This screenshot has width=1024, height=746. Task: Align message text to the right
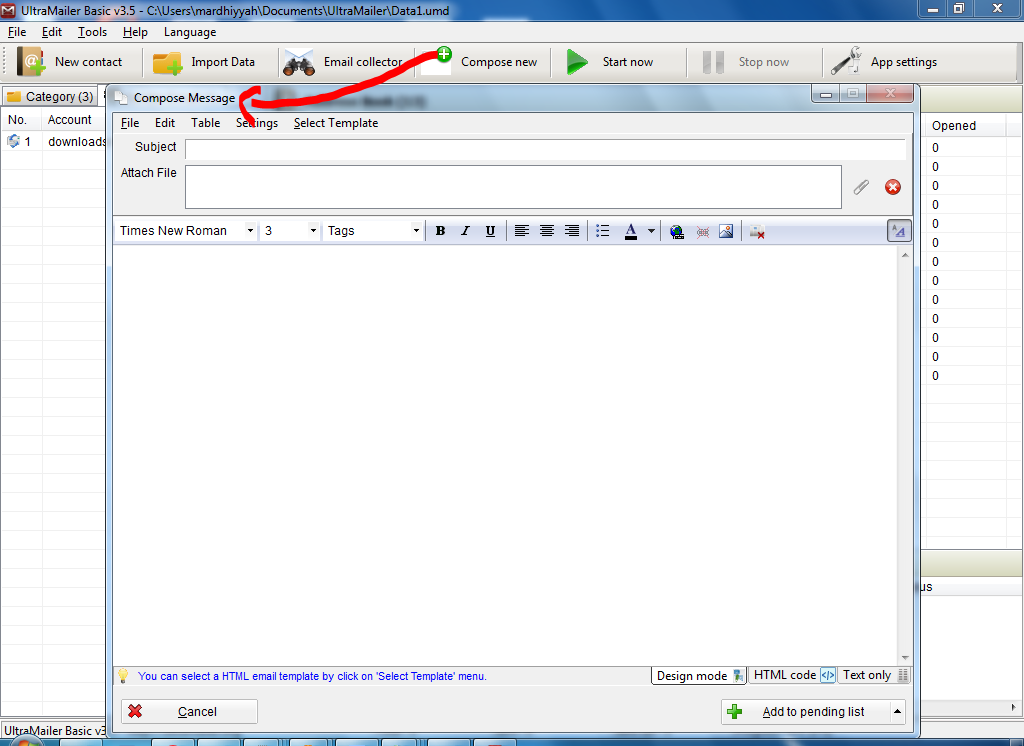[x=571, y=231]
